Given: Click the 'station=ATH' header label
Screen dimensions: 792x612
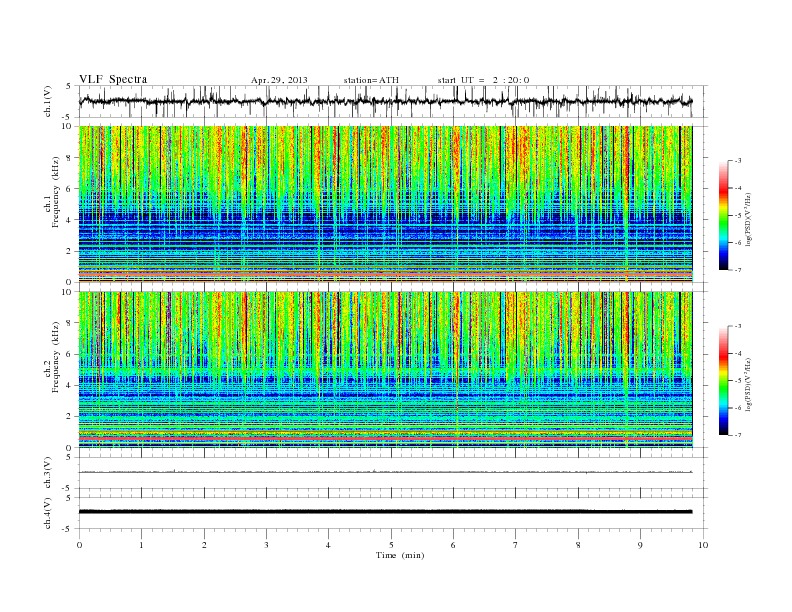Looking at the screenshot, I should (x=371, y=80).
